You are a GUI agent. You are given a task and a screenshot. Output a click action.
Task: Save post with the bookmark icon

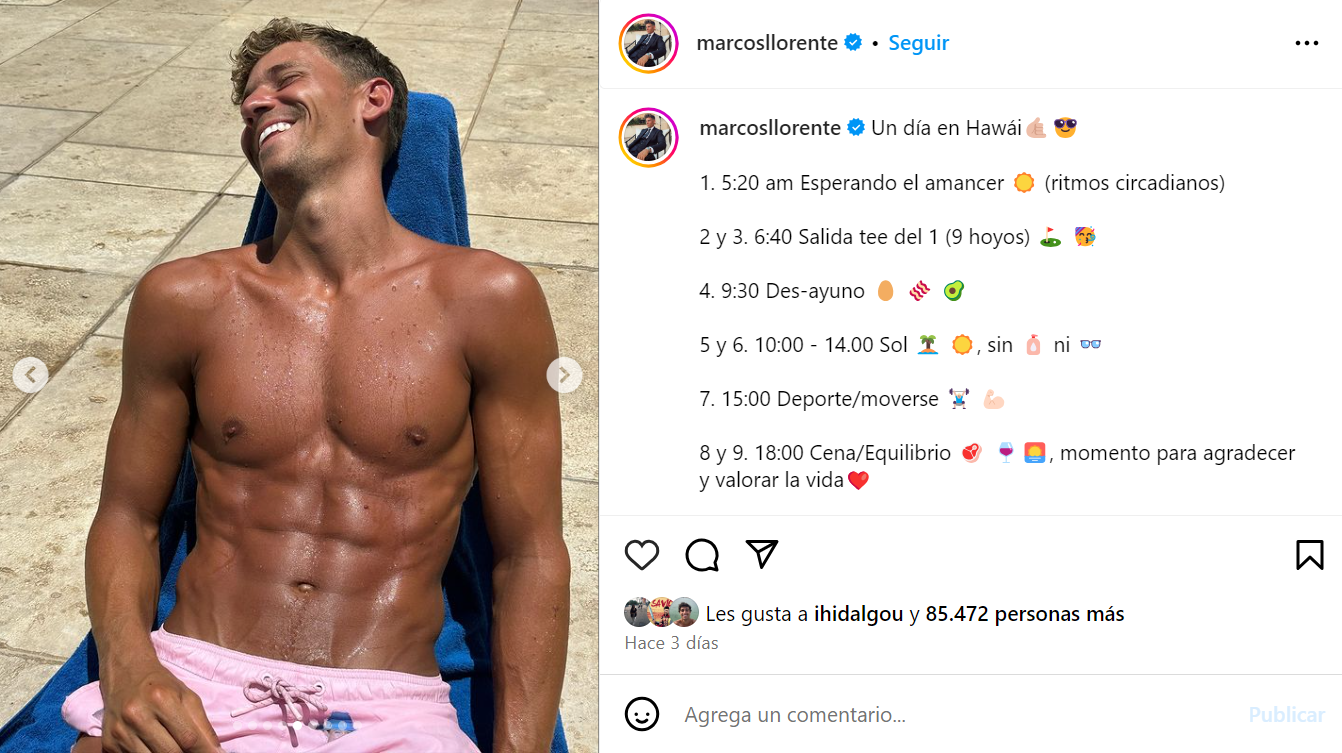coord(1310,555)
